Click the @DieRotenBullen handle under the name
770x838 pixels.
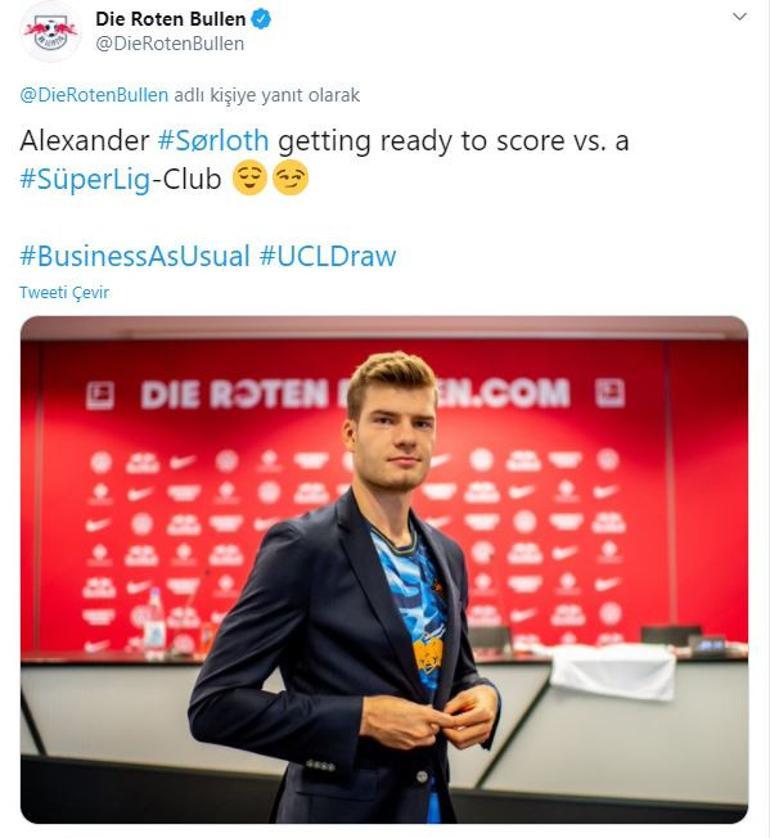(169, 44)
